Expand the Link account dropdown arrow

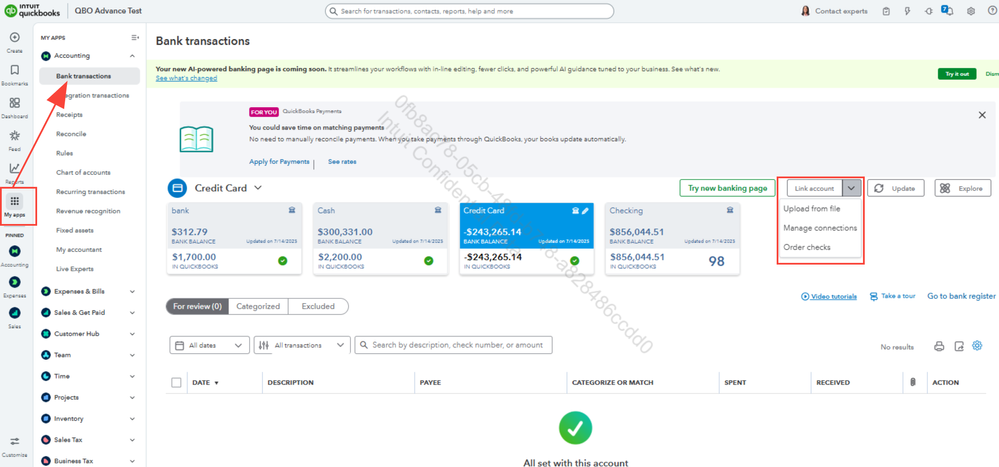[852, 189]
